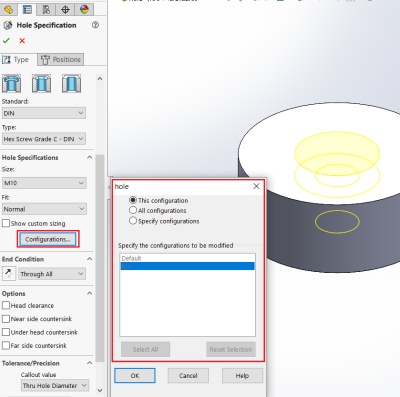
Task: Enable Show custom sizing checkbox
Action: coord(6,223)
